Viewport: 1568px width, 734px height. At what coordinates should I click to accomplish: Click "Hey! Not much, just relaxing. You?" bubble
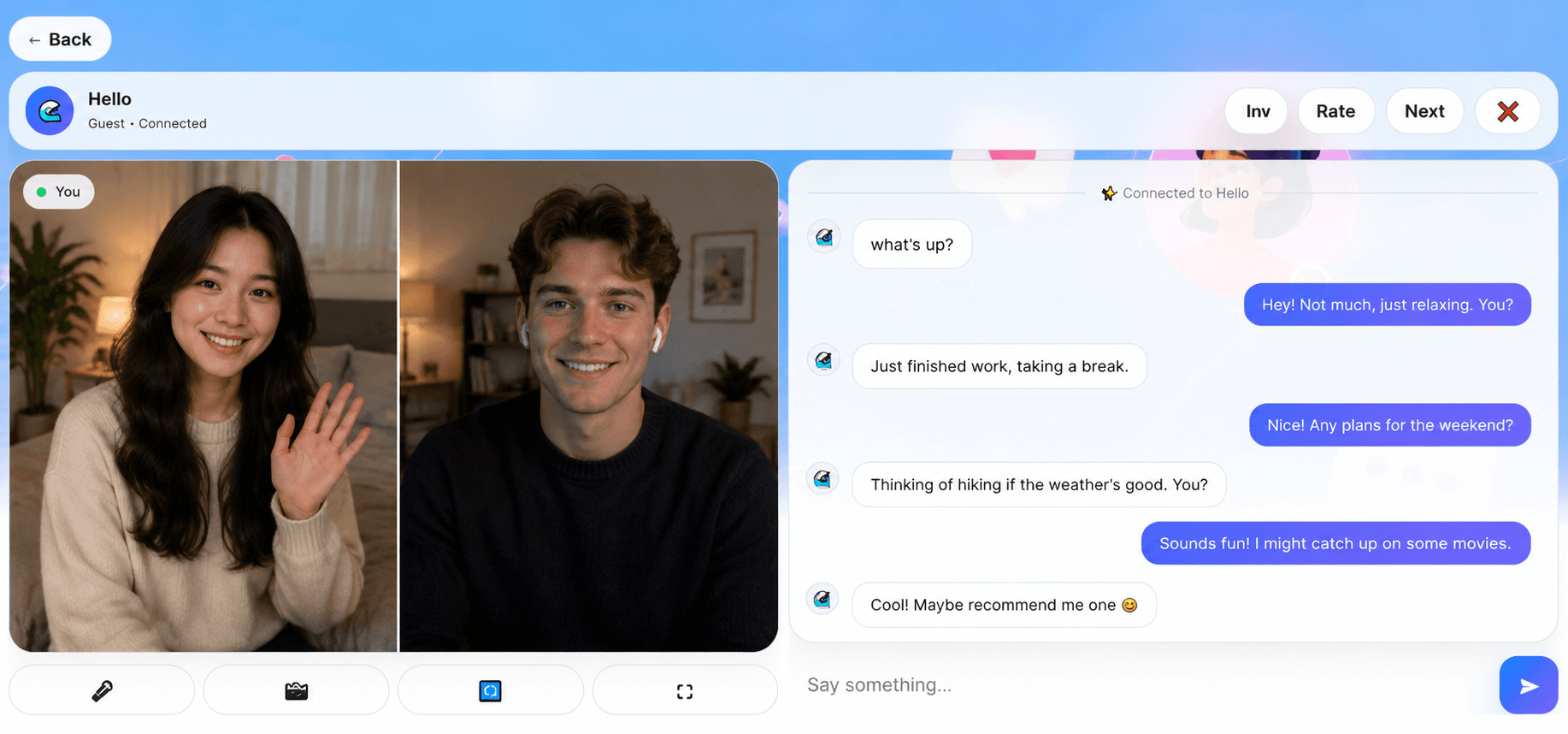(1387, 305)
